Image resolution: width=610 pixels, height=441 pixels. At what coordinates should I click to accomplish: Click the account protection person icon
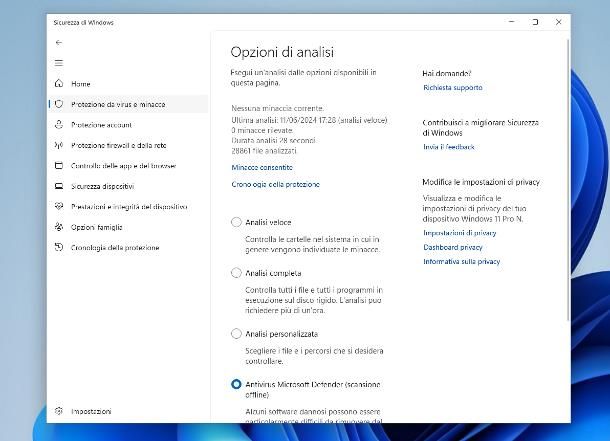point(59,124)
